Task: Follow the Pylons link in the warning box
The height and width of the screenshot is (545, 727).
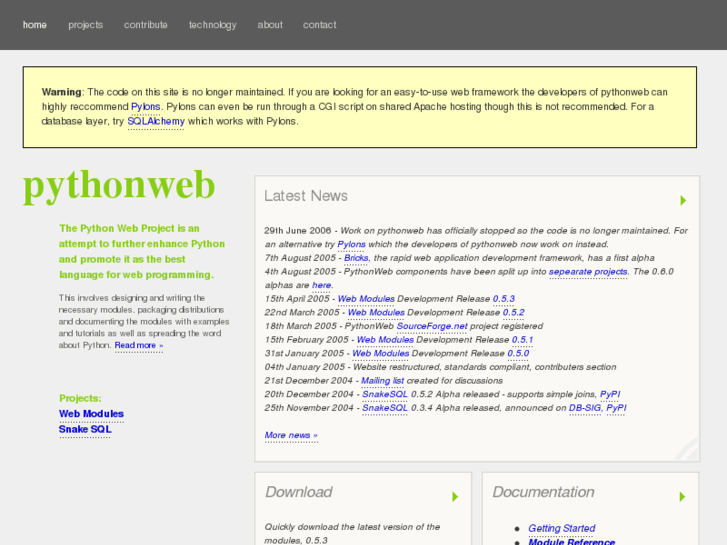Action: [x=146, y=107]
